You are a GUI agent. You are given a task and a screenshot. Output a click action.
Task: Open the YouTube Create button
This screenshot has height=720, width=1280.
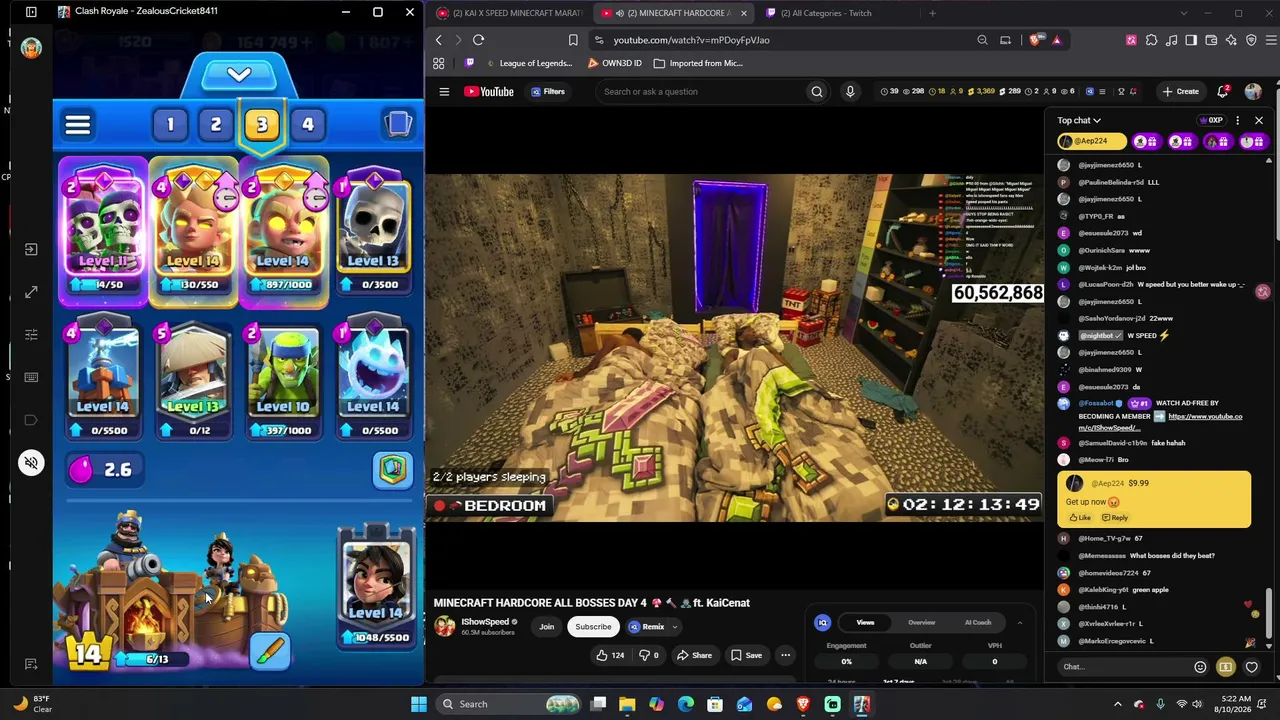[1180, 92]
